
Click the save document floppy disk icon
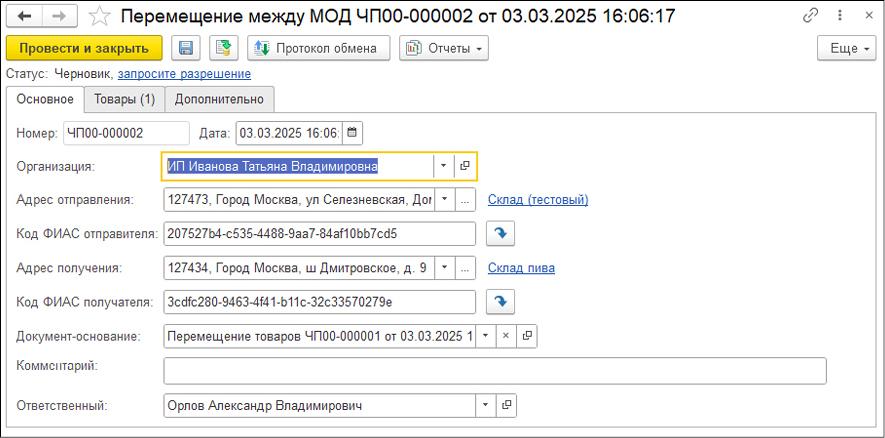[185, 48]
